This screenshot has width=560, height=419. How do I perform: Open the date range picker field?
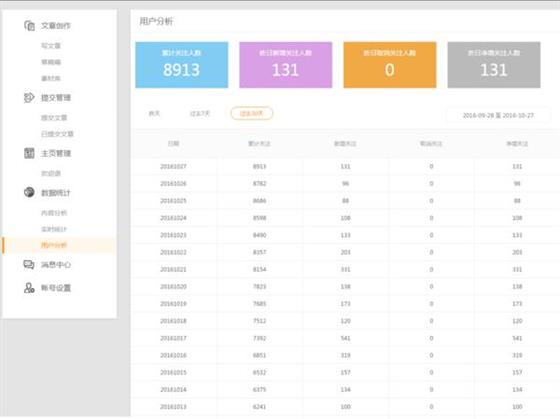498,115
